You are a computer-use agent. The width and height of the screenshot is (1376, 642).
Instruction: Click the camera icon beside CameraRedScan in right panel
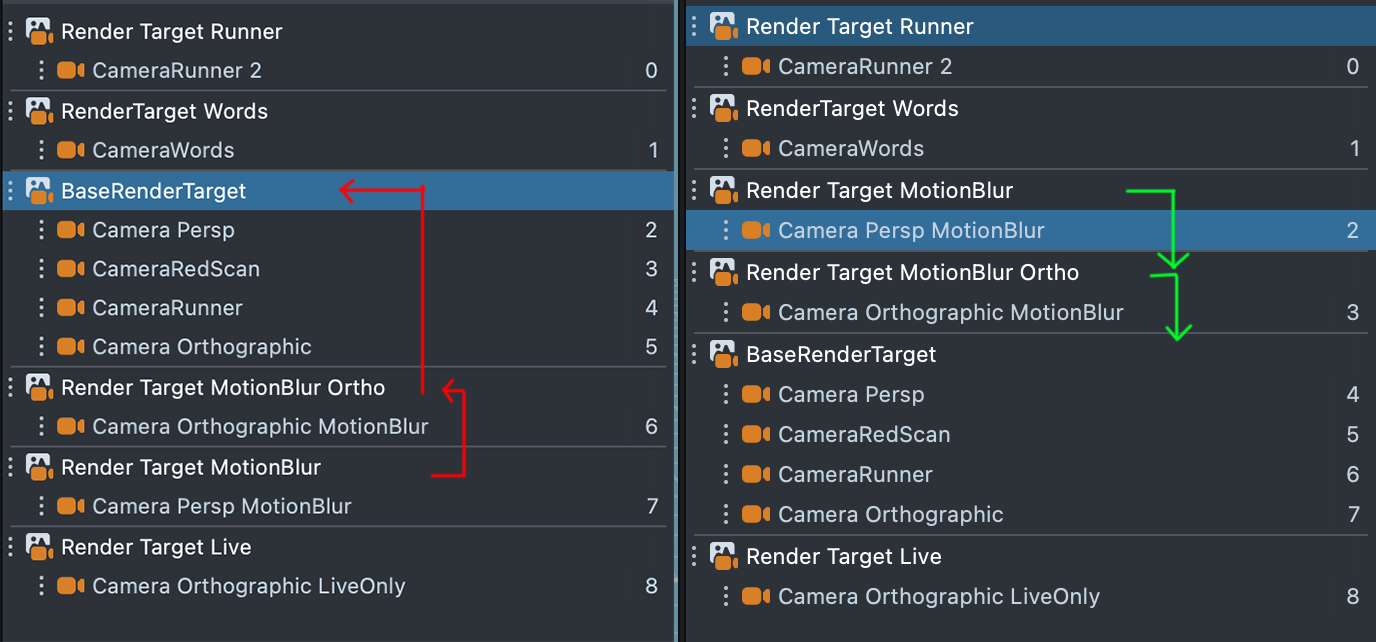point(756,435)
